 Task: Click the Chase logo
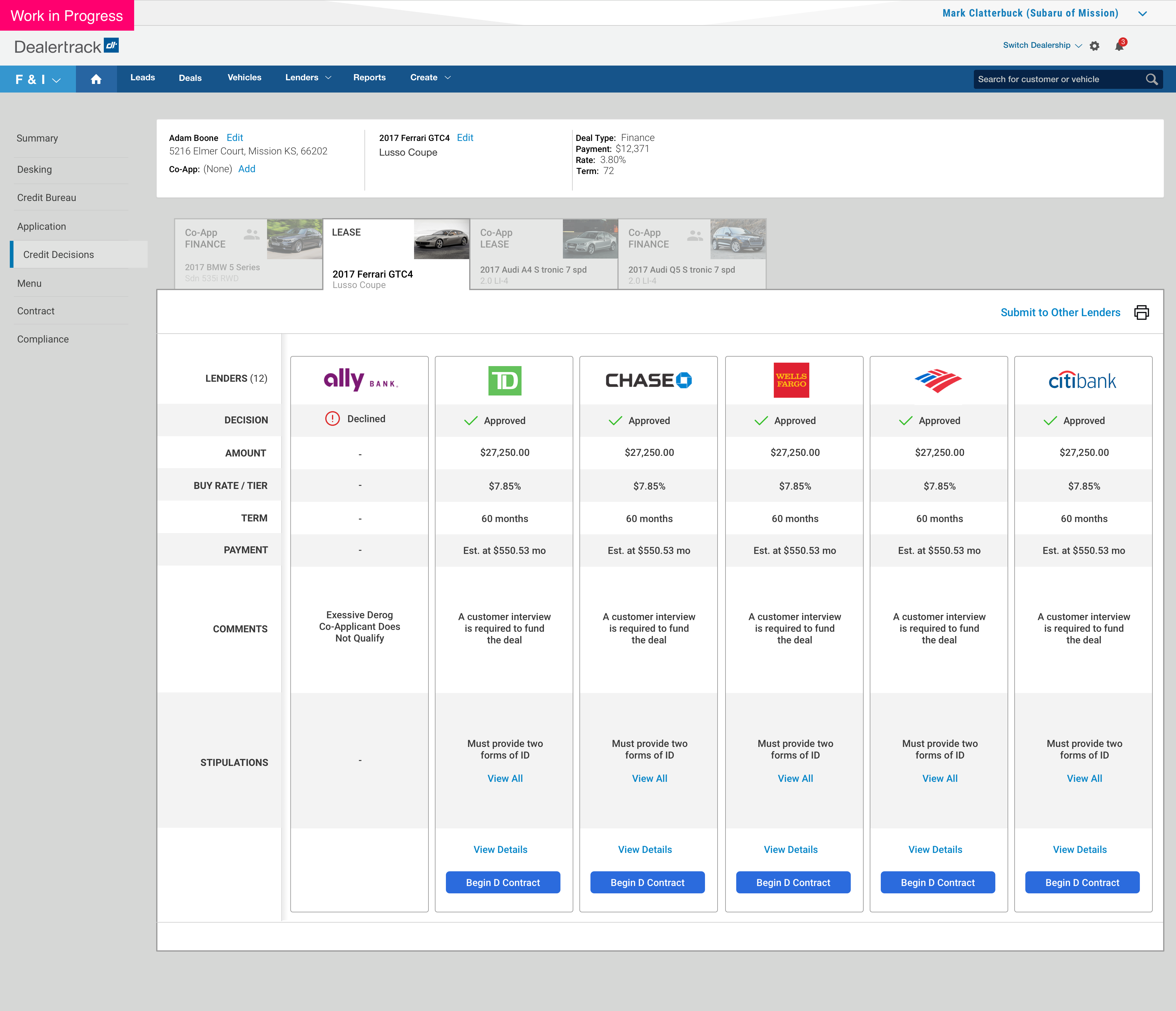649,380
